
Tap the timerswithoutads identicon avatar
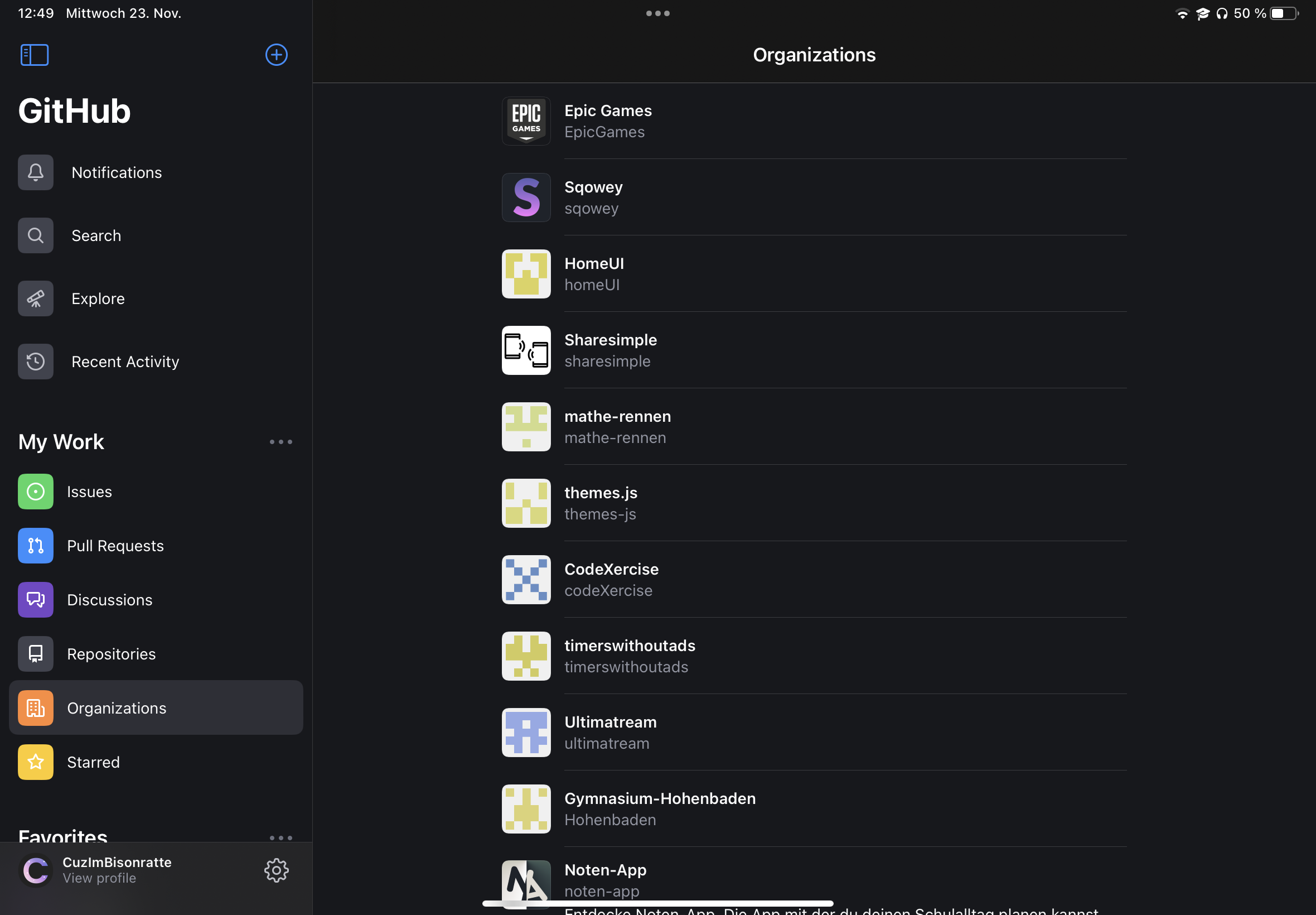(526, 657)
